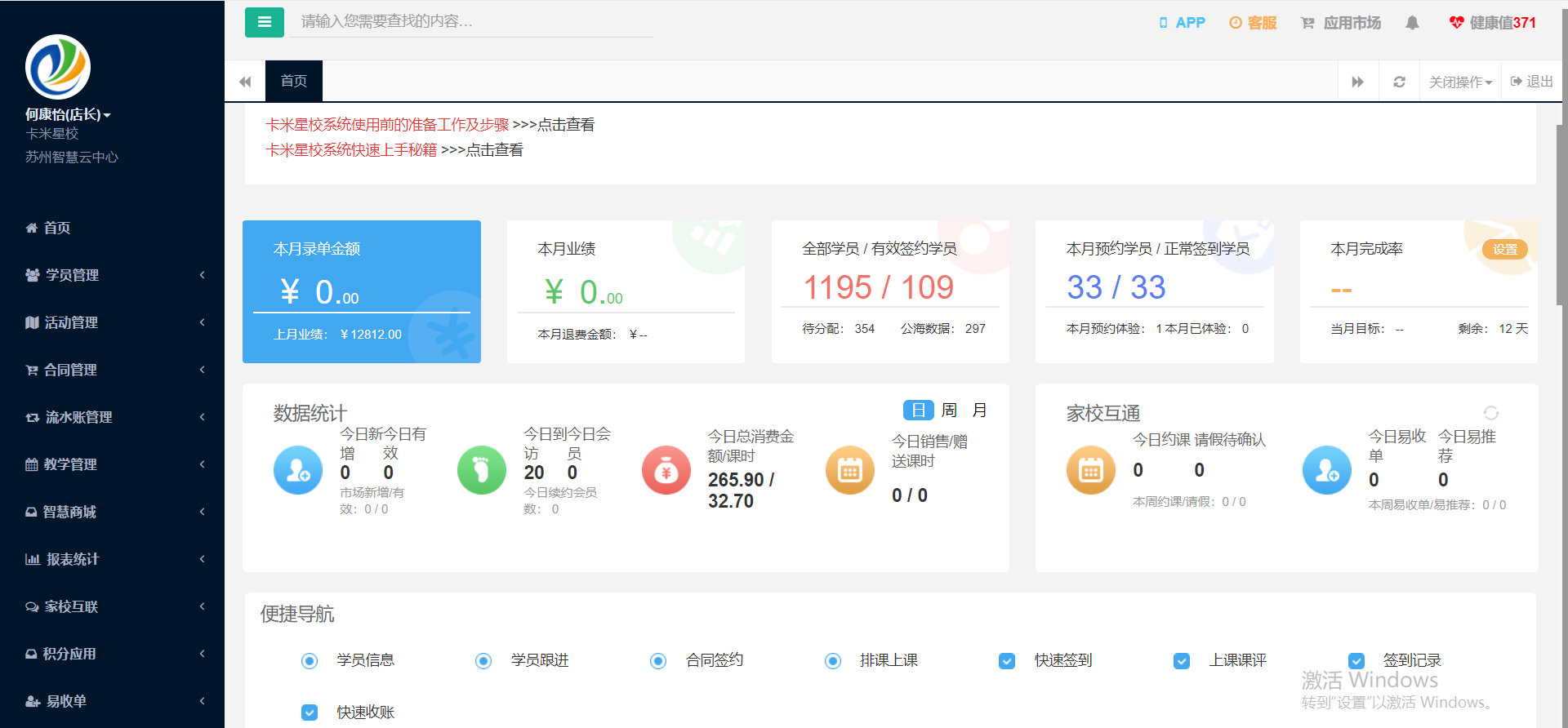Click the 设置 button on 本月完成率
Viewport: 1568px width, 728px height.
pyautogui.click(x=1505, y=250)
